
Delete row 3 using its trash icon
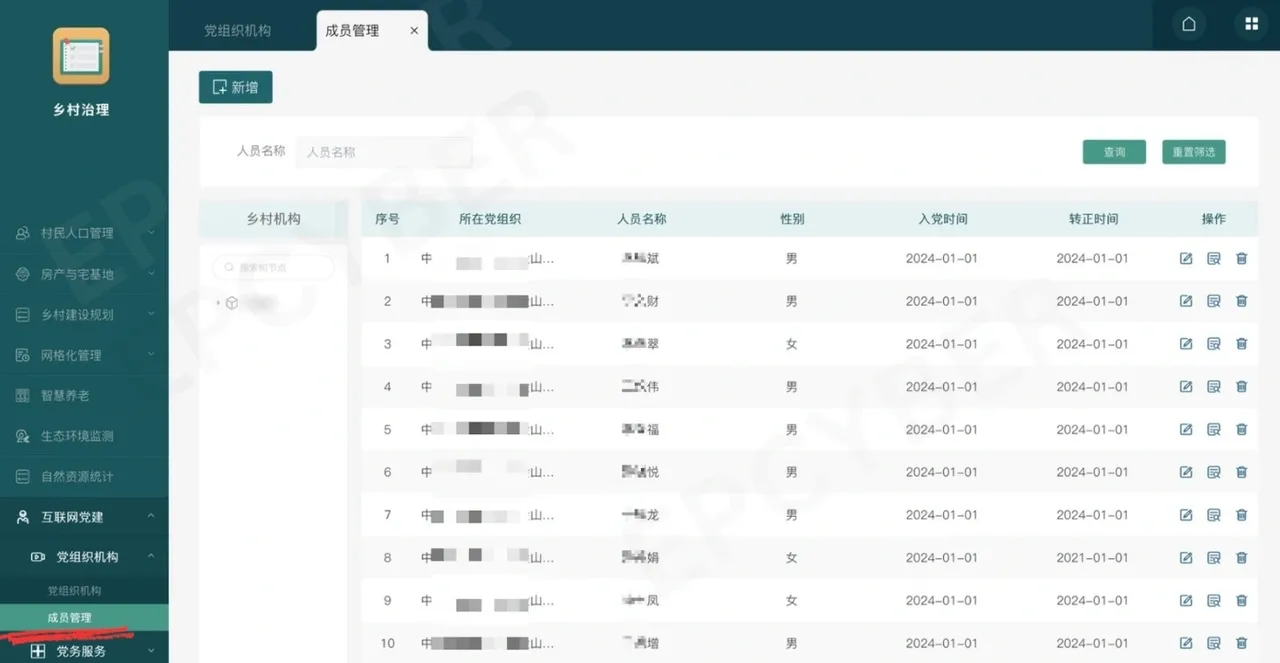tap(1241, 344)
